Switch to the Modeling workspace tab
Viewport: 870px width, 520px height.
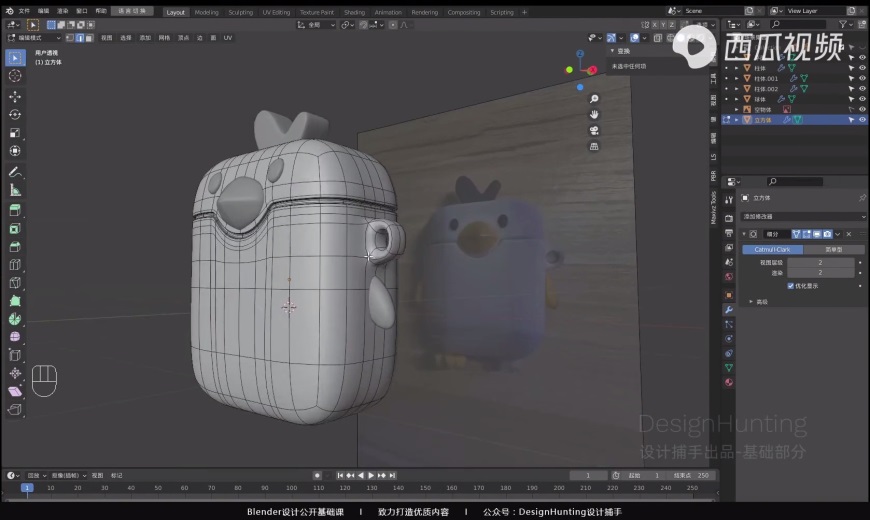(206, 12)
